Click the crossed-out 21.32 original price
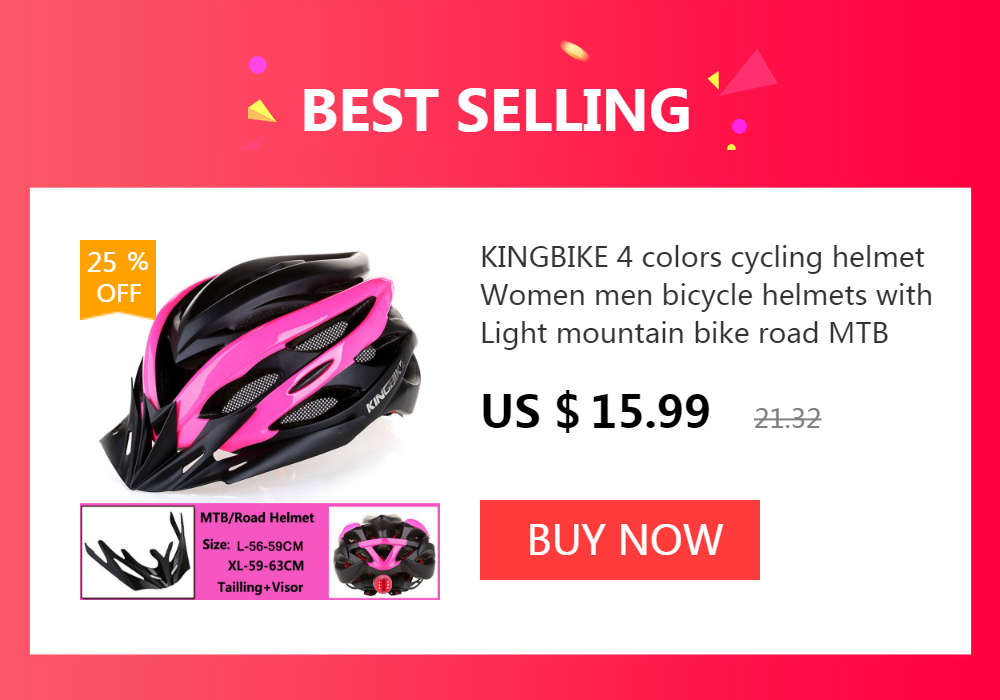The height and width of the screenshot is (700, 1000). point(788,419)
